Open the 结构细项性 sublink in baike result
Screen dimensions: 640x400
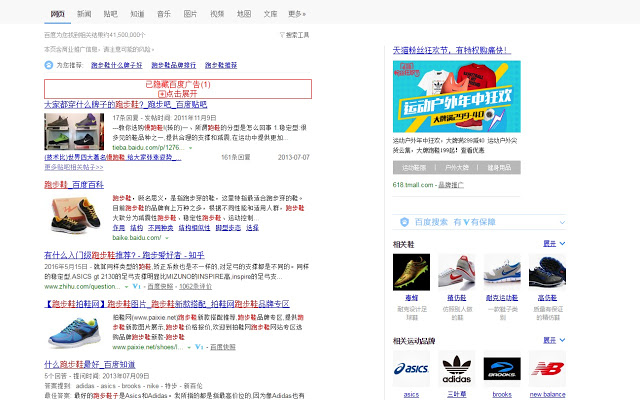coord(194,228)
